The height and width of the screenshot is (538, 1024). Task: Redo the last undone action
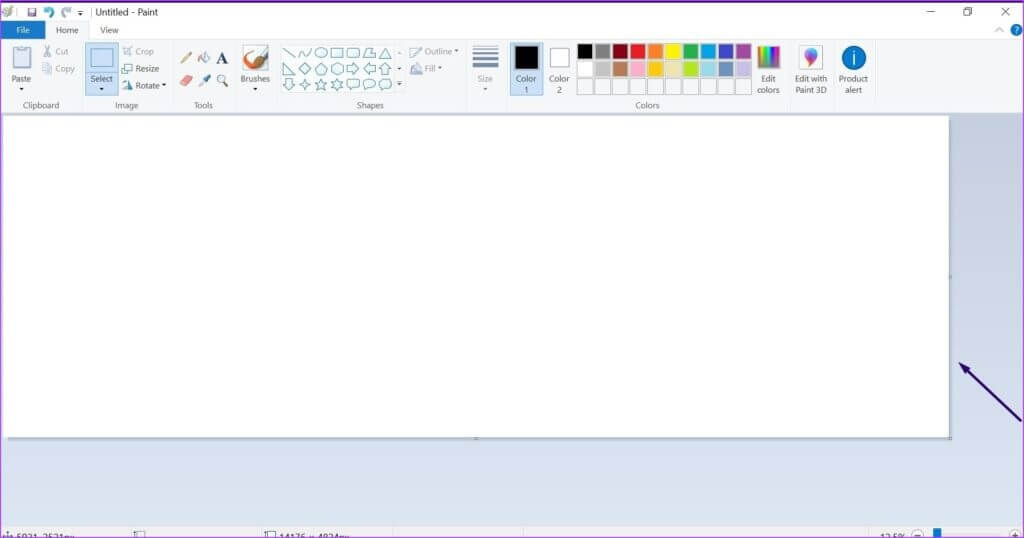click(x=66, y=12)
